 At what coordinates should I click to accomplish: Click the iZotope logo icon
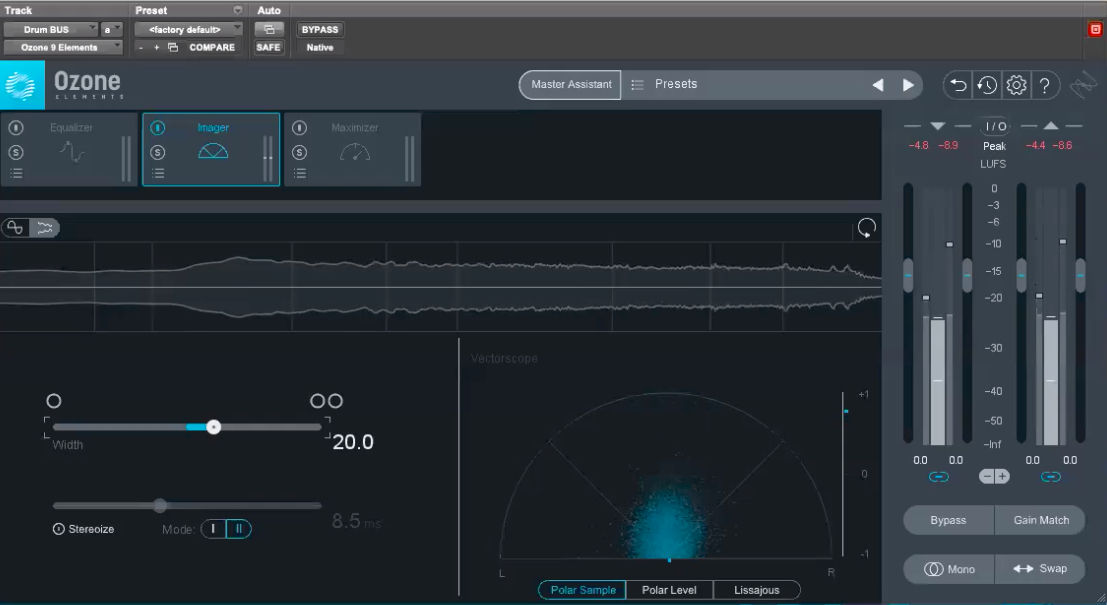point(1083,86)
